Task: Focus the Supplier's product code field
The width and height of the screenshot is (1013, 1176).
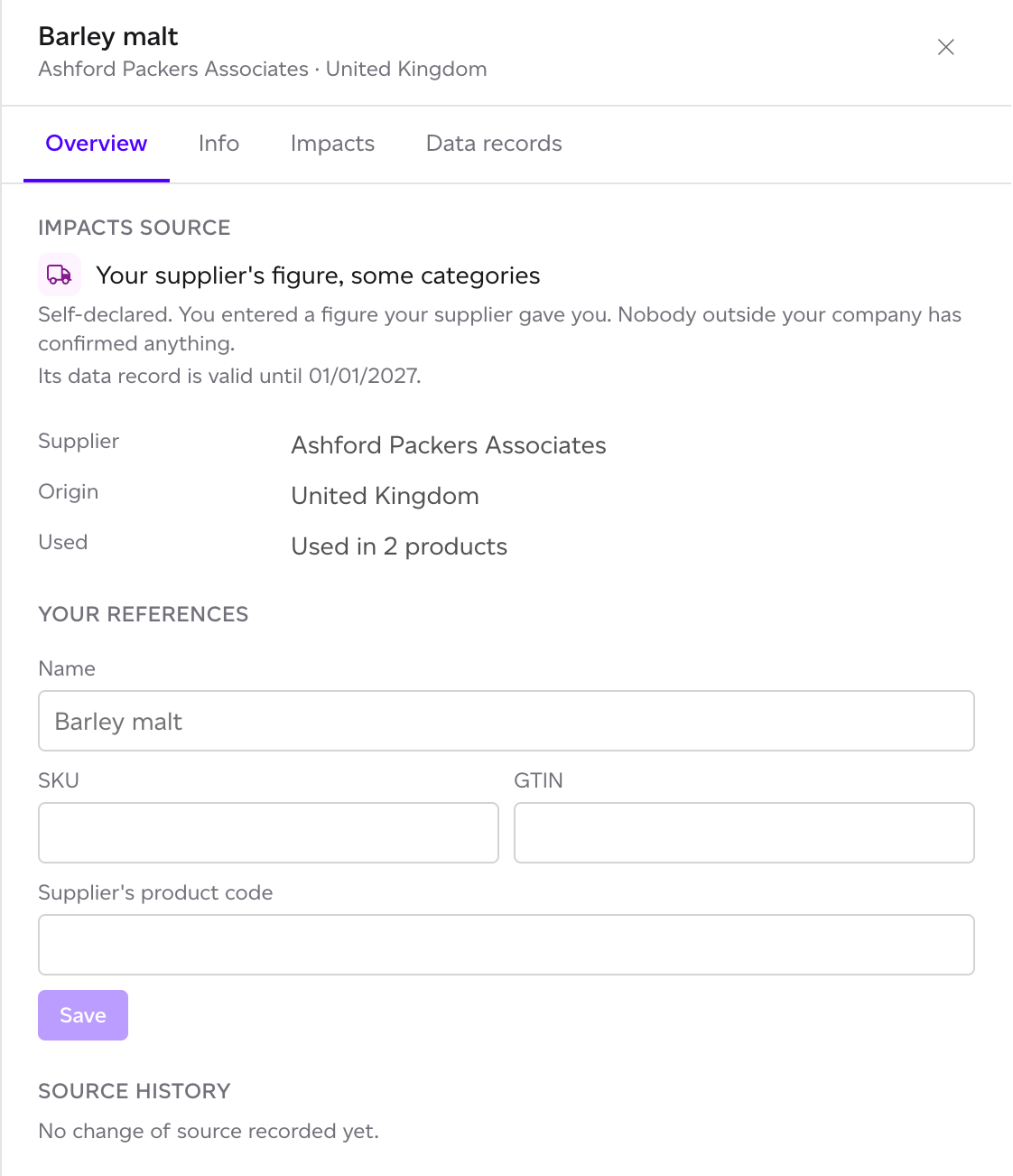Action: [506, 944]
